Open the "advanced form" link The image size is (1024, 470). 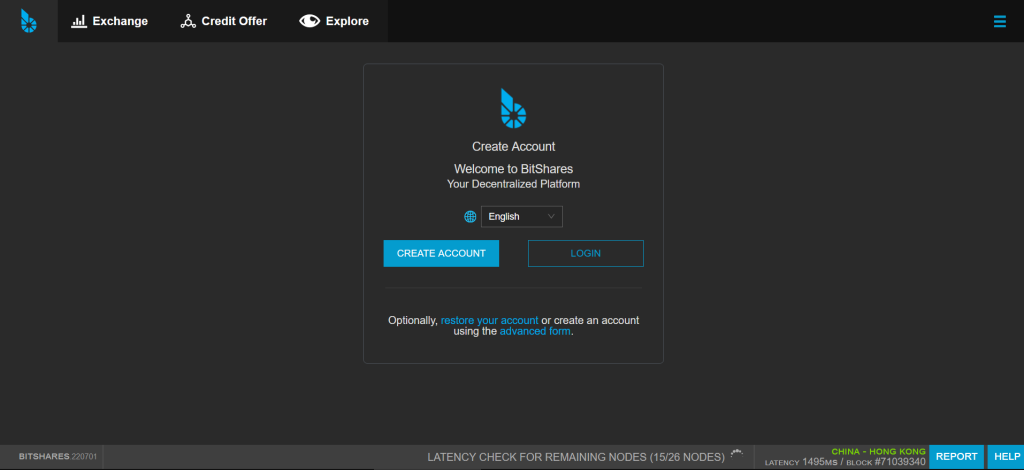click(535, 331)
